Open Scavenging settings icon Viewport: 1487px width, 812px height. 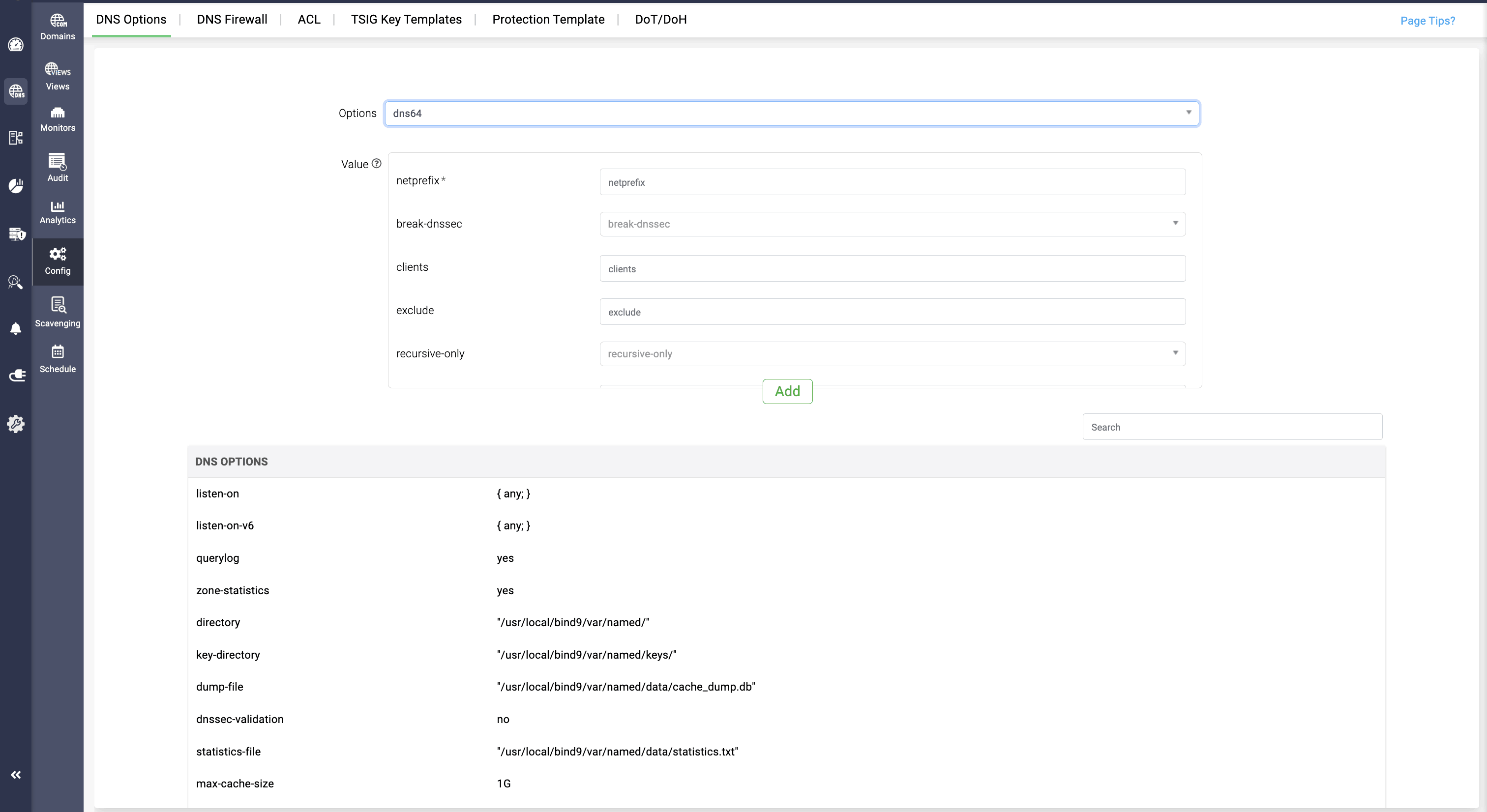tap(57, 312)
